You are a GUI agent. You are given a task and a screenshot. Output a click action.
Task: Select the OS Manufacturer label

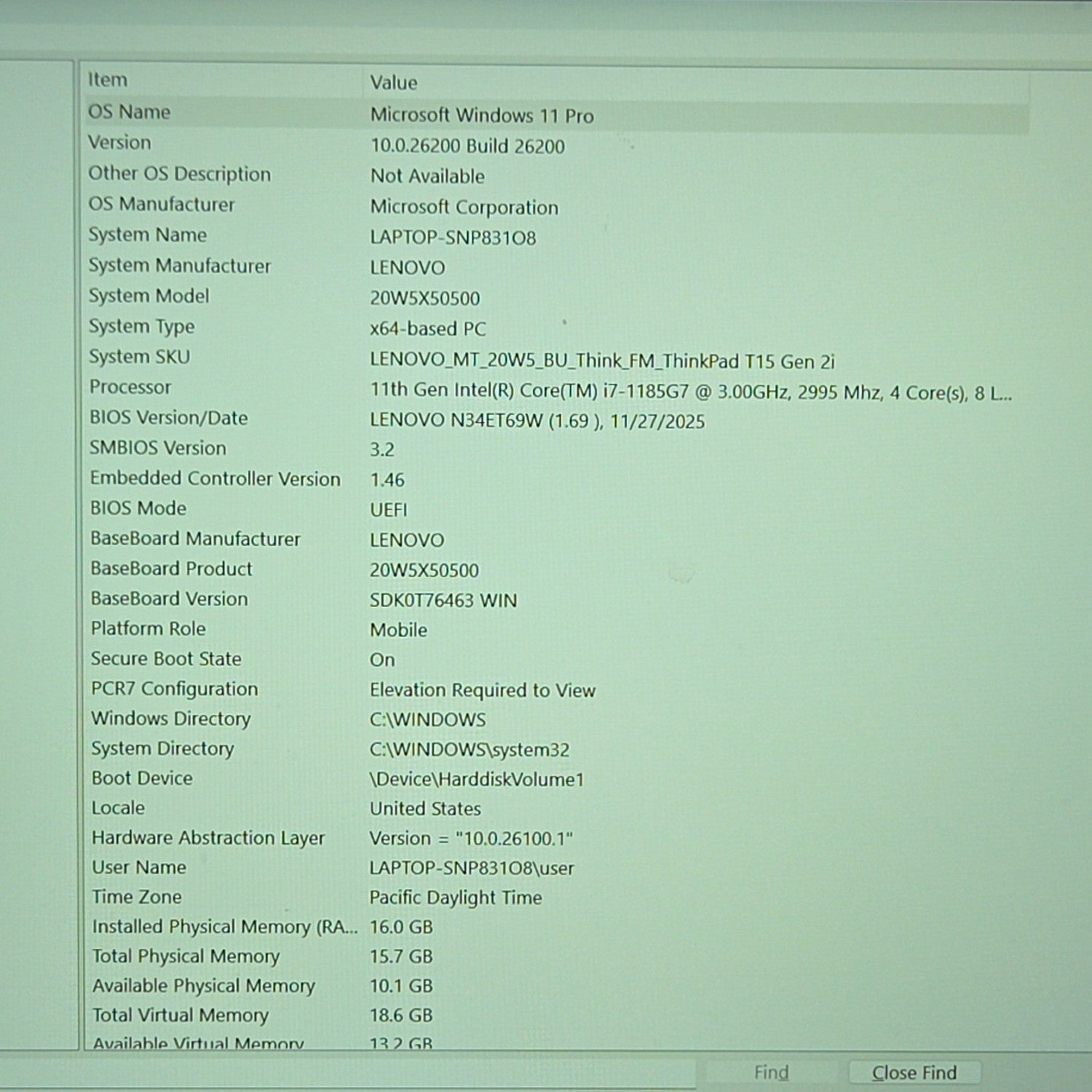pyautogui.click(x=162, y=204)
